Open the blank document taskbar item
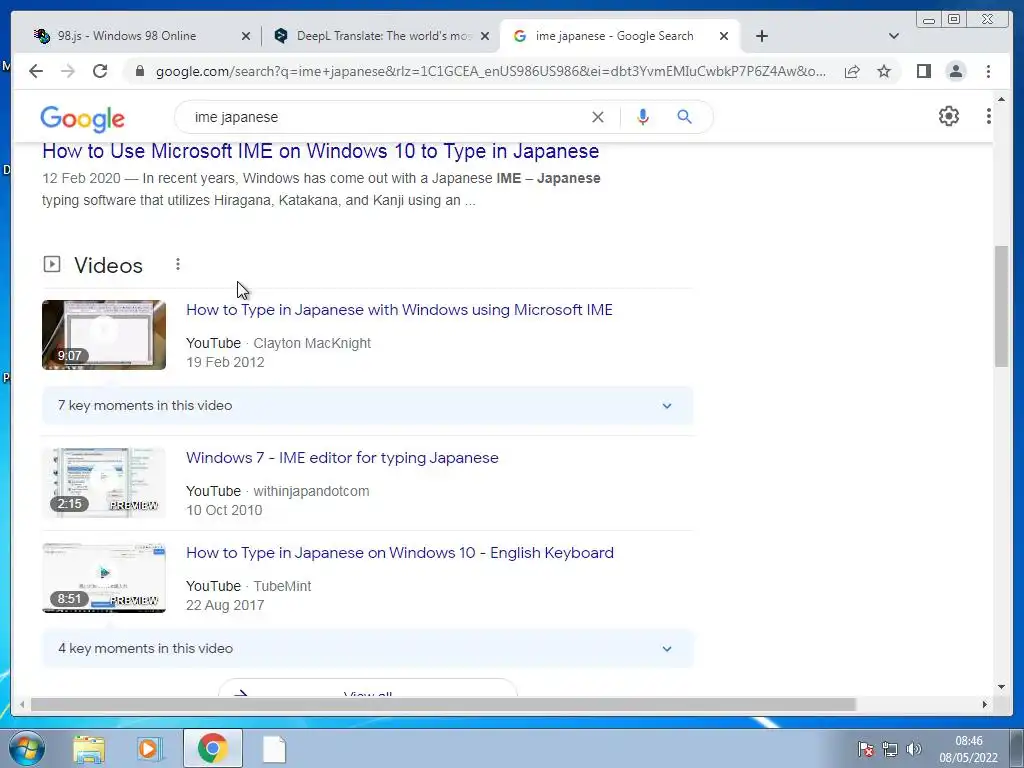The width and height of the screenshot is (1024, 768). point(274,749)
